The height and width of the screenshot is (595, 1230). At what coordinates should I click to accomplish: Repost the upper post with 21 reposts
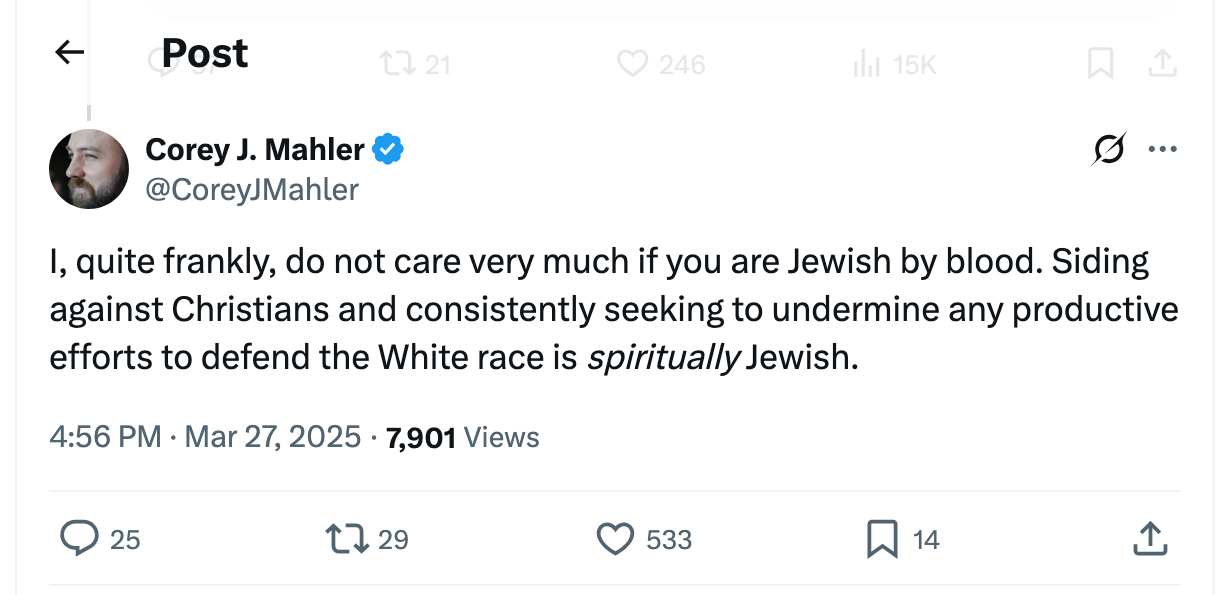(398, 64)
